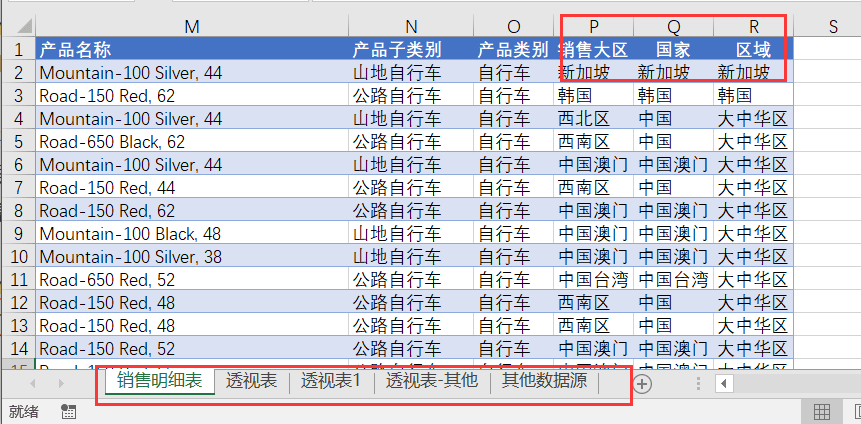Select 韩国 in the 国家 column
This screenshot has height=424, width=861.
tap(674, 96)
